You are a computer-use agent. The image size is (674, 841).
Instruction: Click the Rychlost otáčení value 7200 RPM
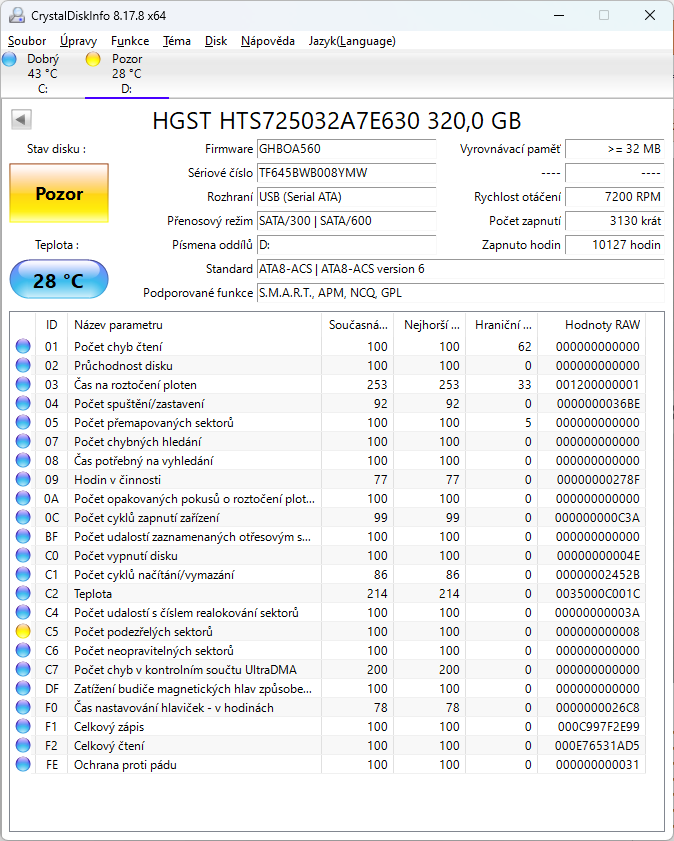pyautogui.click(x=615, y=197)
